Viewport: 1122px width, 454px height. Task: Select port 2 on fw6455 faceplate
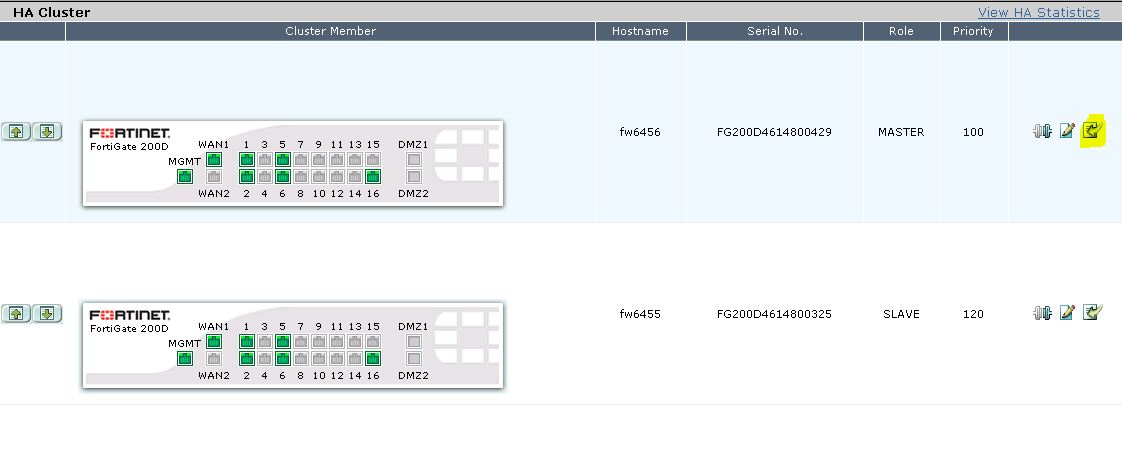tap(247, 358)
